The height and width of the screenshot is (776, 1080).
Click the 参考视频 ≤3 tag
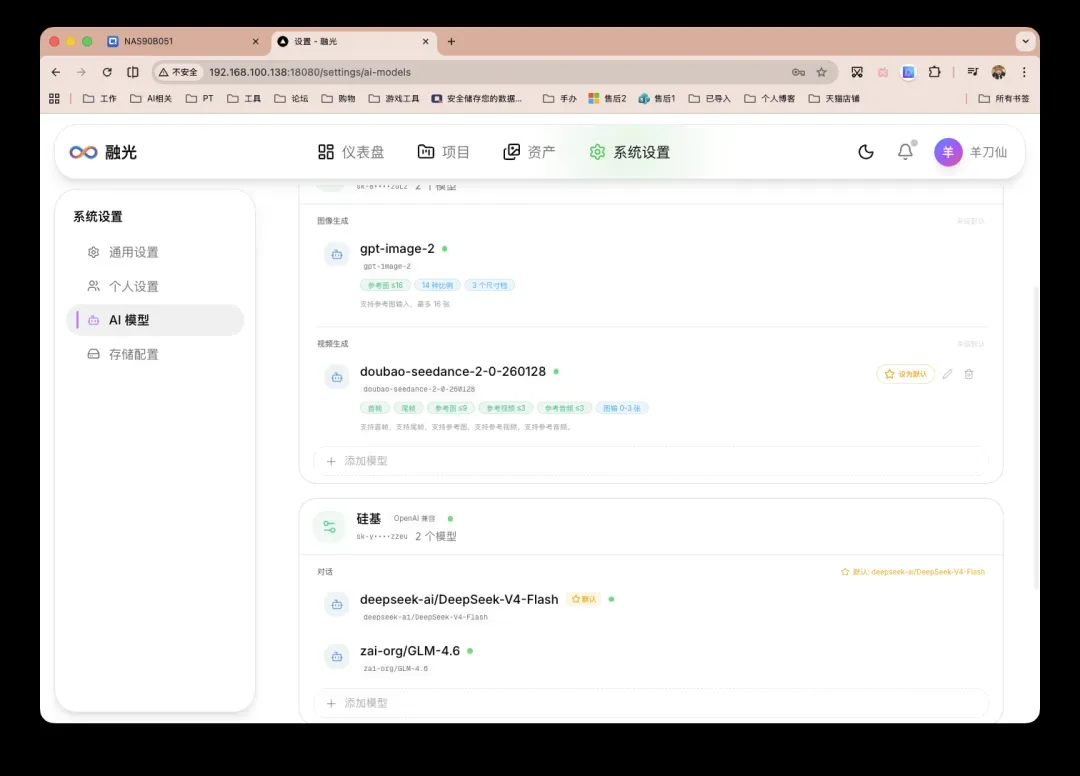click(x=506, y=408)
